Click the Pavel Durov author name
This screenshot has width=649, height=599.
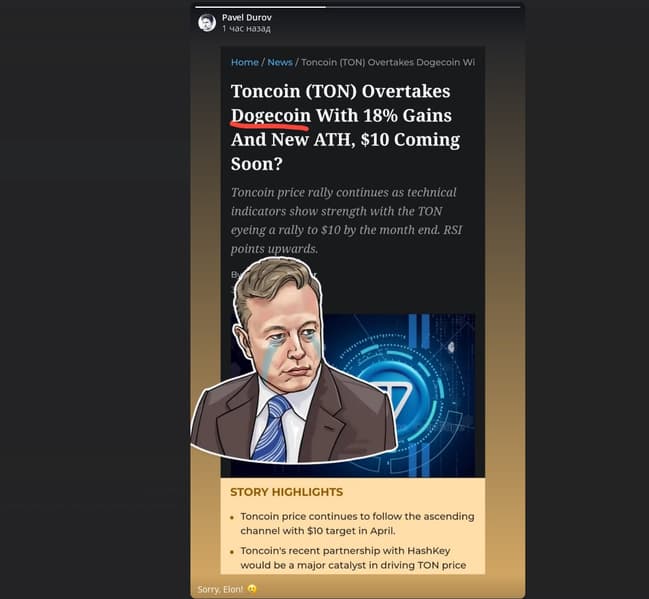(x=247, y=17)
